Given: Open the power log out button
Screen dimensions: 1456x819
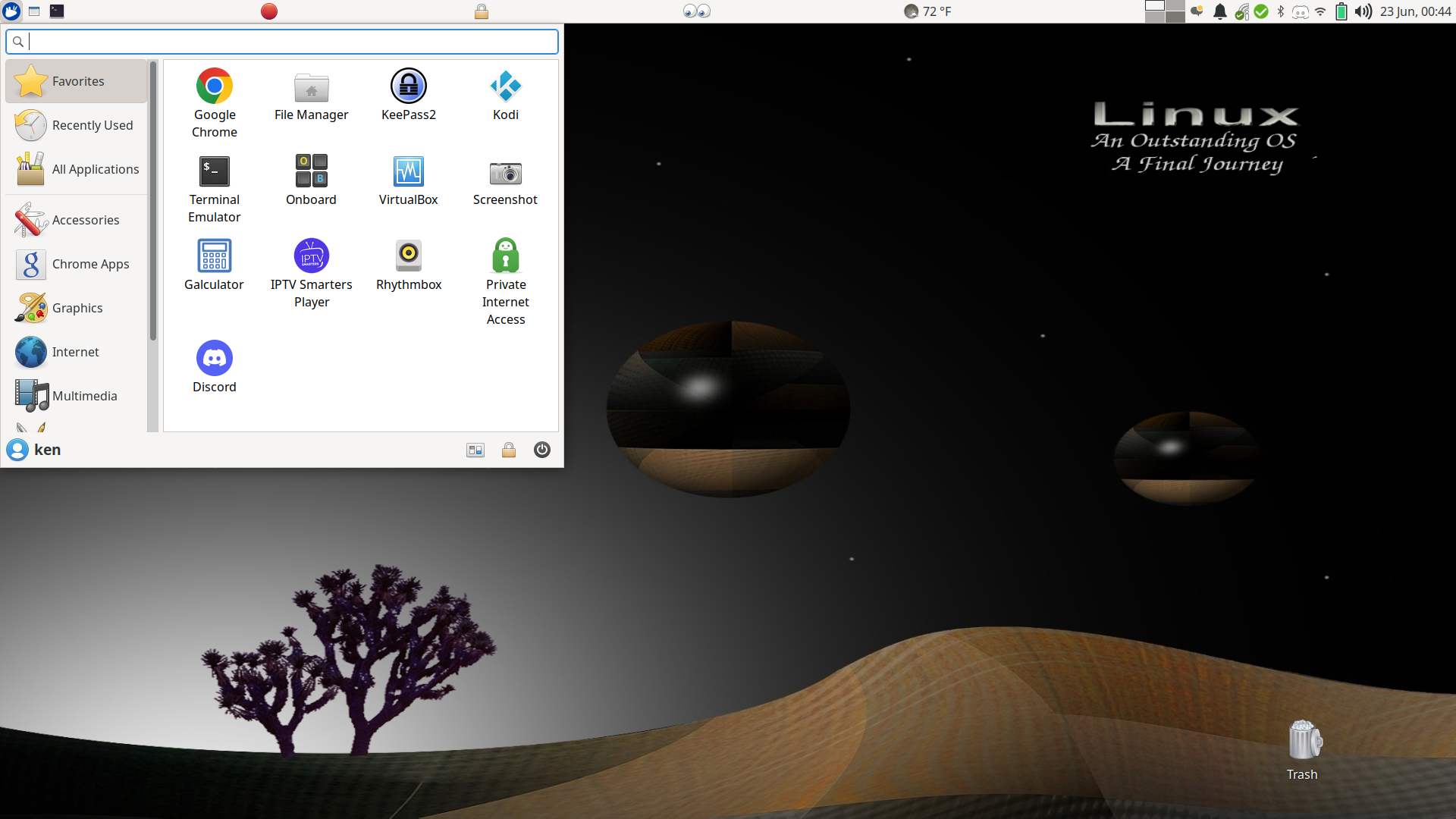Looking at the screenshot, I should 542,450.
